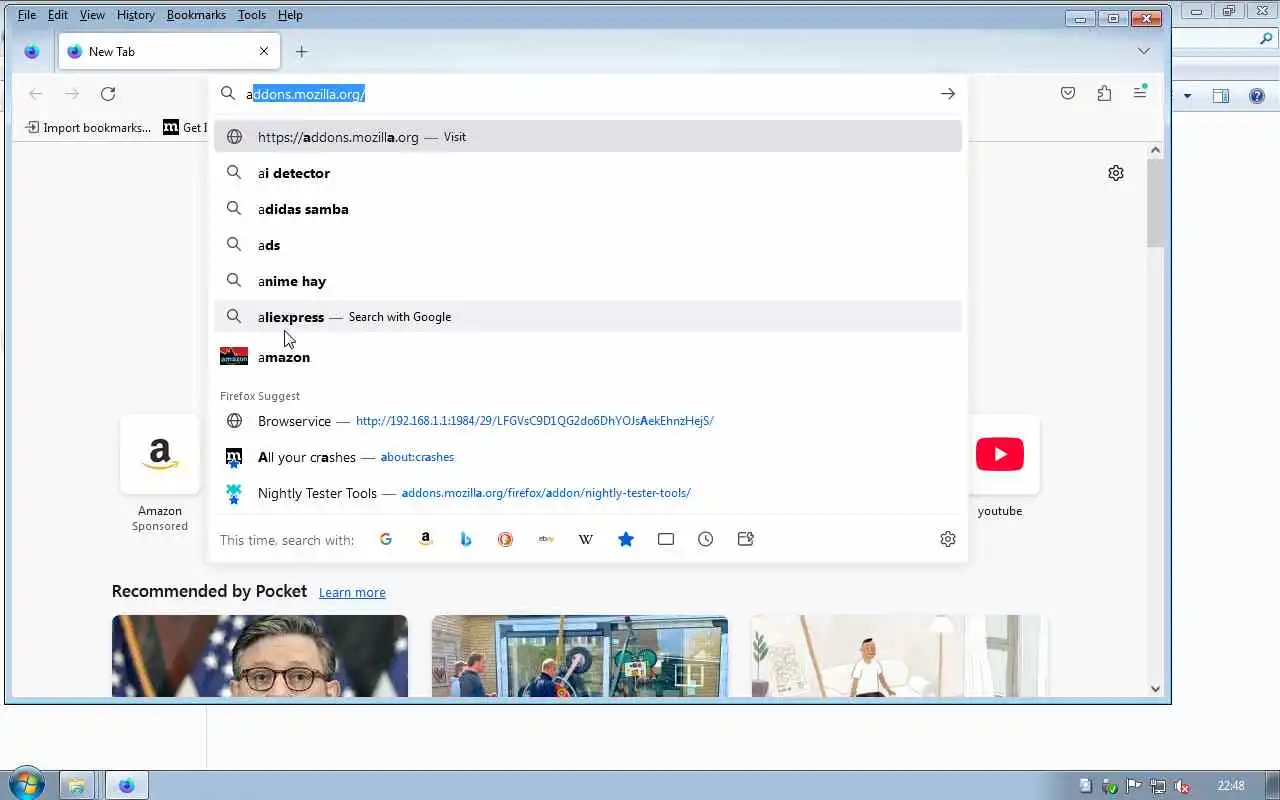Open the second Pocket story thumbnail with bus shelter
This screenshot has width=1280, height=800.
pyautogui.click(x=580, y=656)
